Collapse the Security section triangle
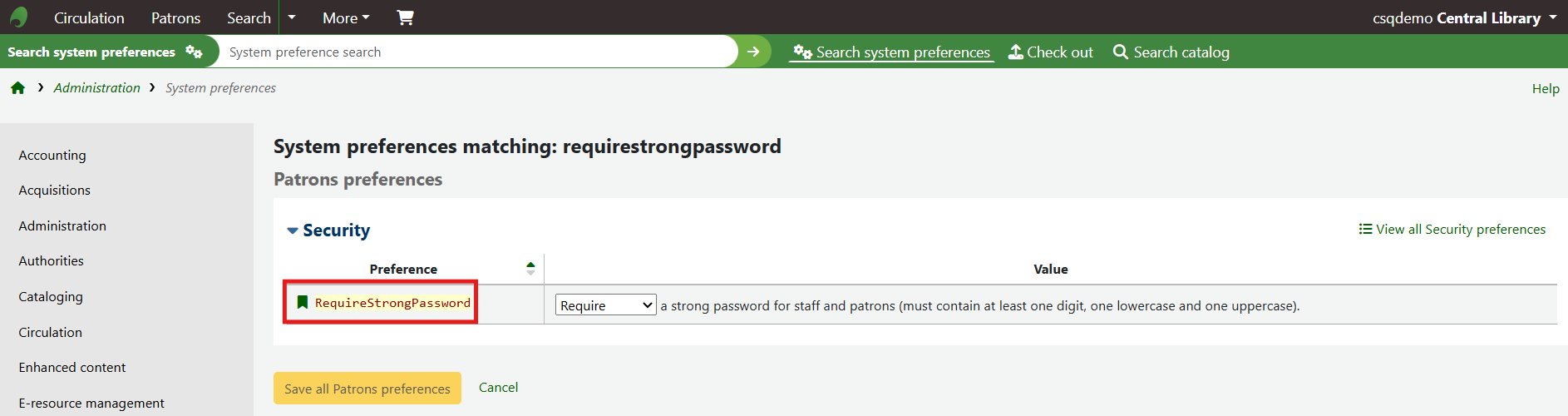Screen dimensions: 1568x416 pyautogui.click(x=292, y=230)
